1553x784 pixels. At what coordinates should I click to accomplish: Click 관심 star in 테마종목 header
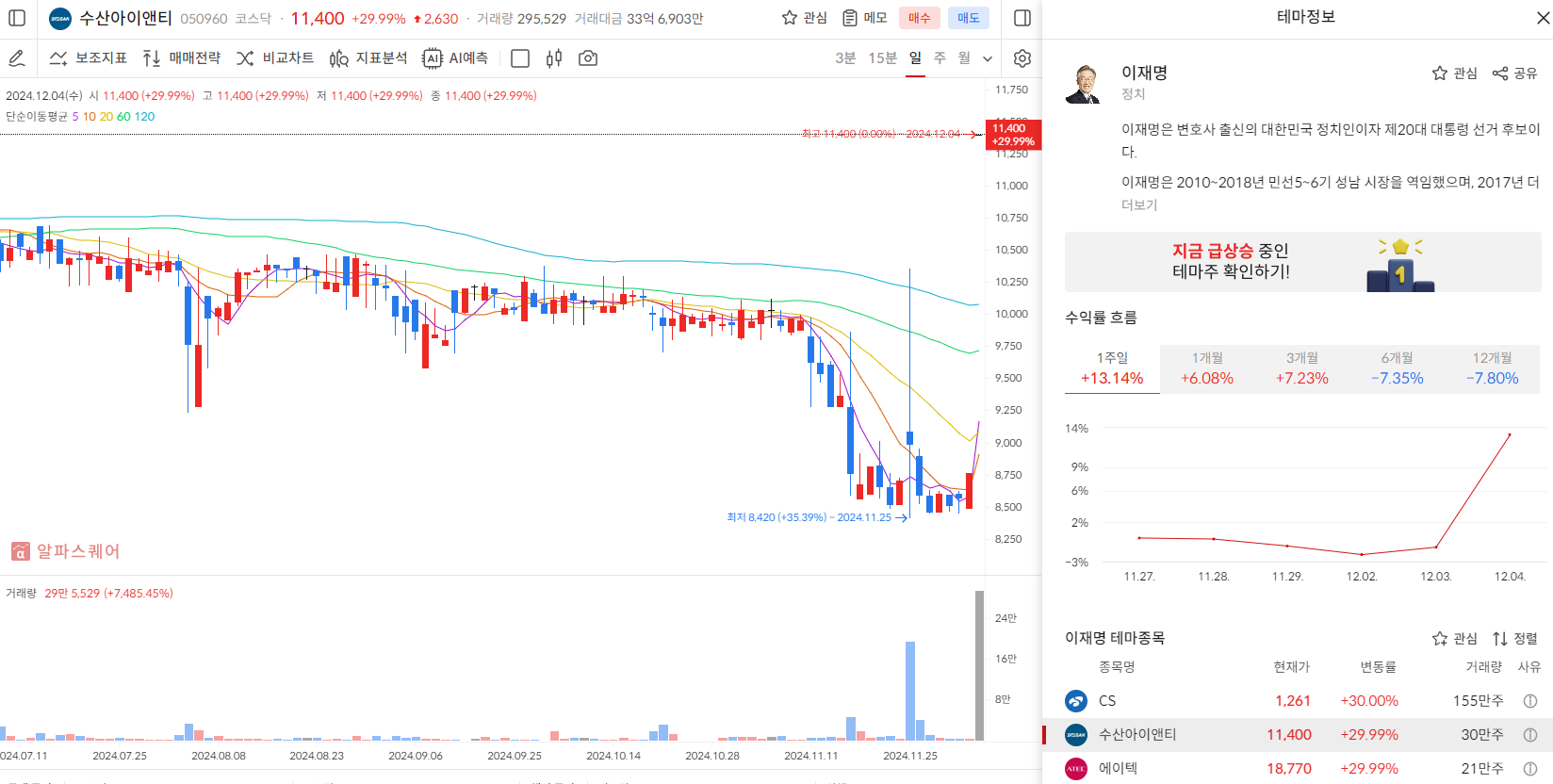(1454, 639)
